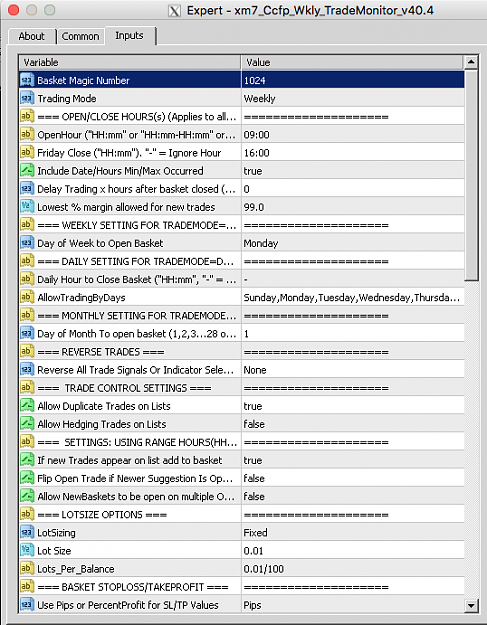
Task: Click the icon beside OPEN/CLOSE HOURS(s) header row
Action: pos(27,116)
